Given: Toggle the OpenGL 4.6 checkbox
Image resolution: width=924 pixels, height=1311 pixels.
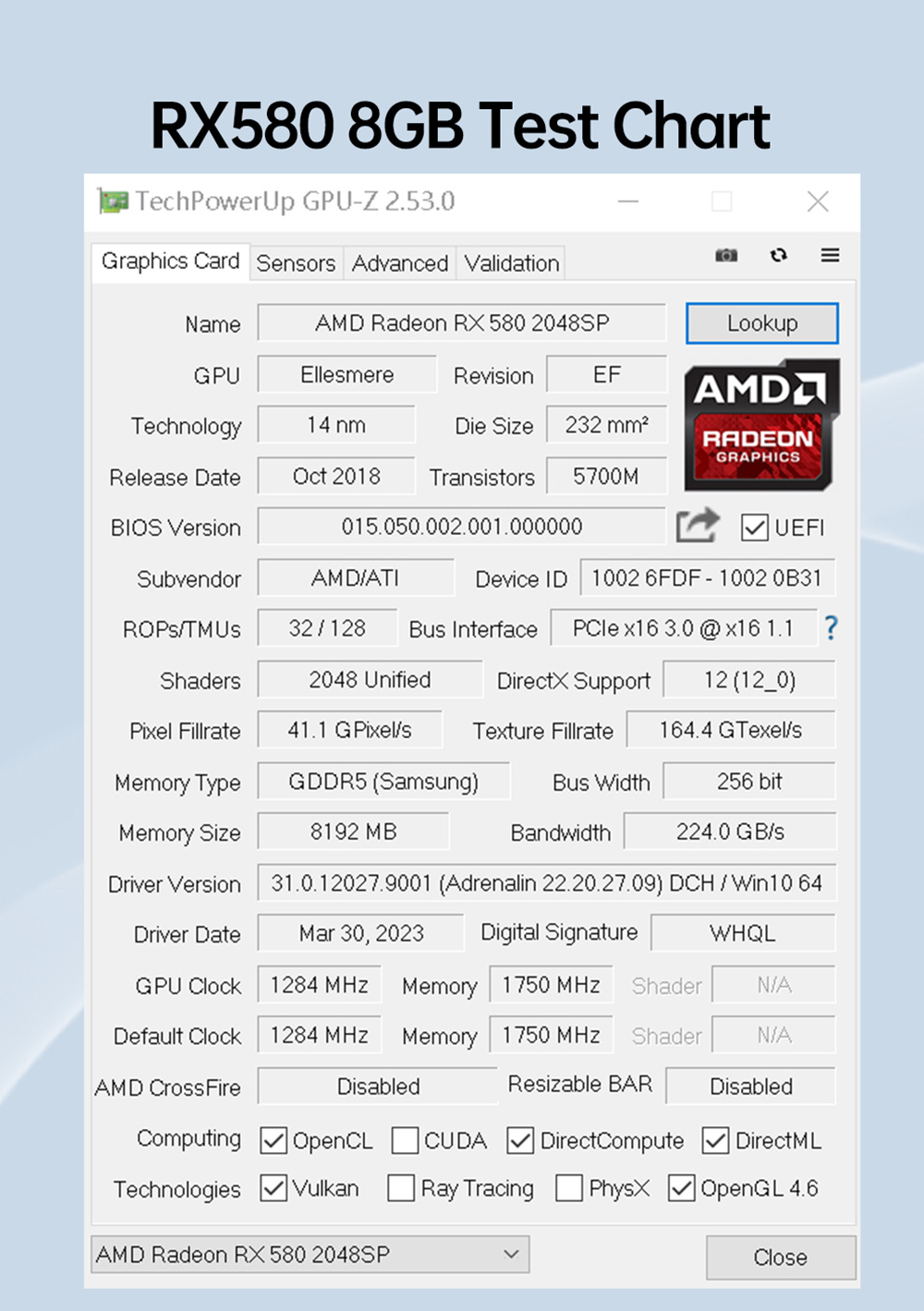Looking at the screenshot, I should tap(681, 1189).
